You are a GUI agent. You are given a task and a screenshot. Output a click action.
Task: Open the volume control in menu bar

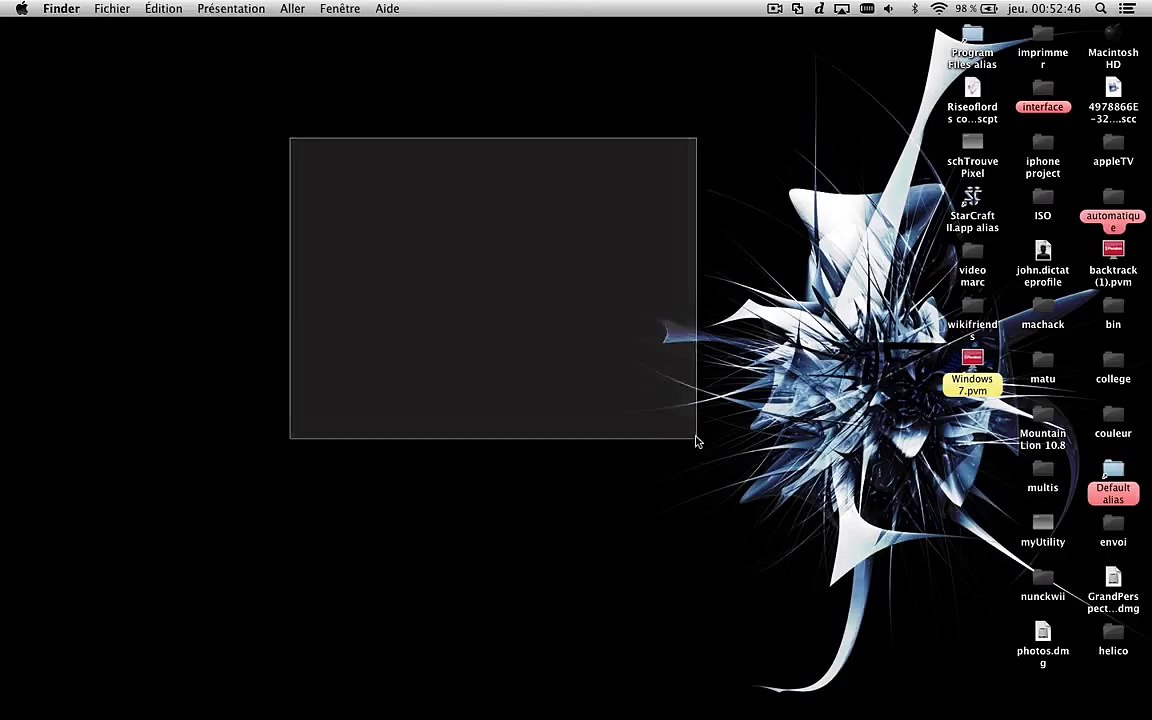889,9
